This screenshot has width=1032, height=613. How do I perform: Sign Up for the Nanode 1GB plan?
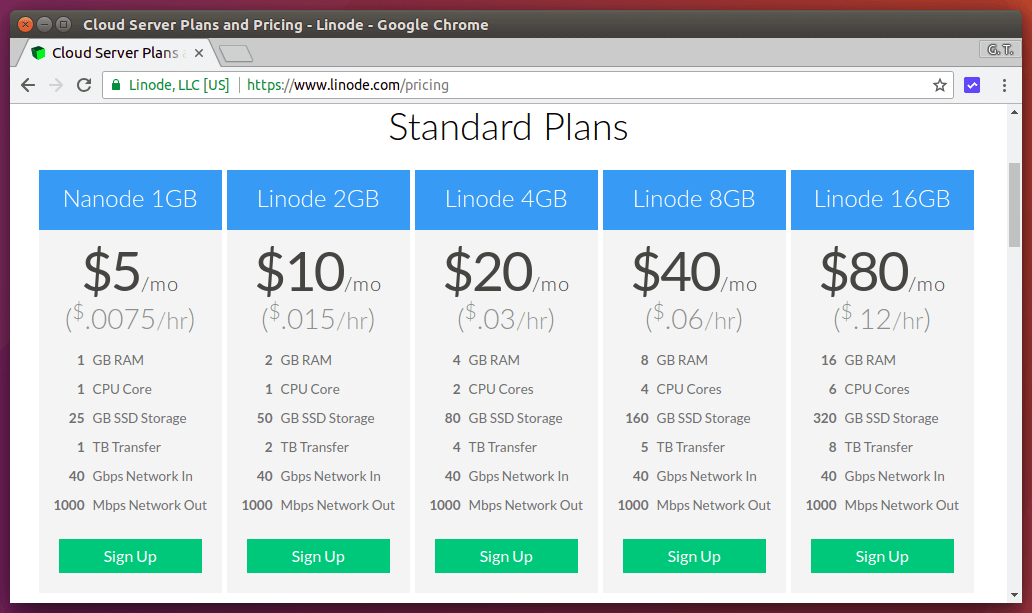[130, 556]
